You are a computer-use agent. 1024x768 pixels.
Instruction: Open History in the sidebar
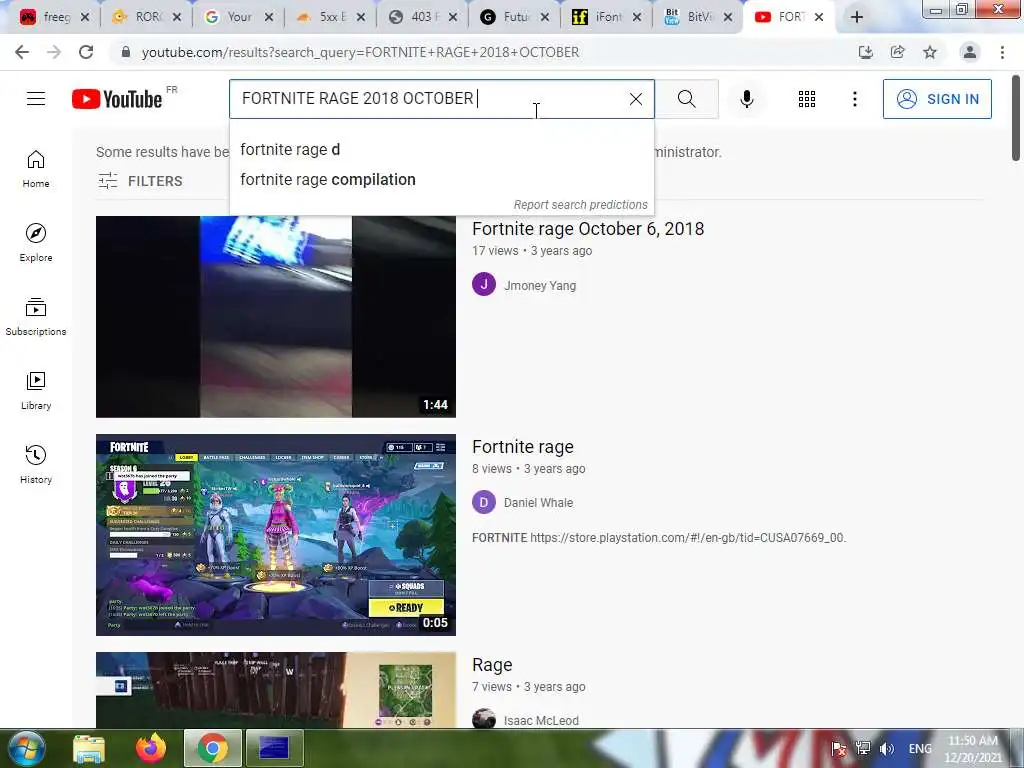click(36, 464)
